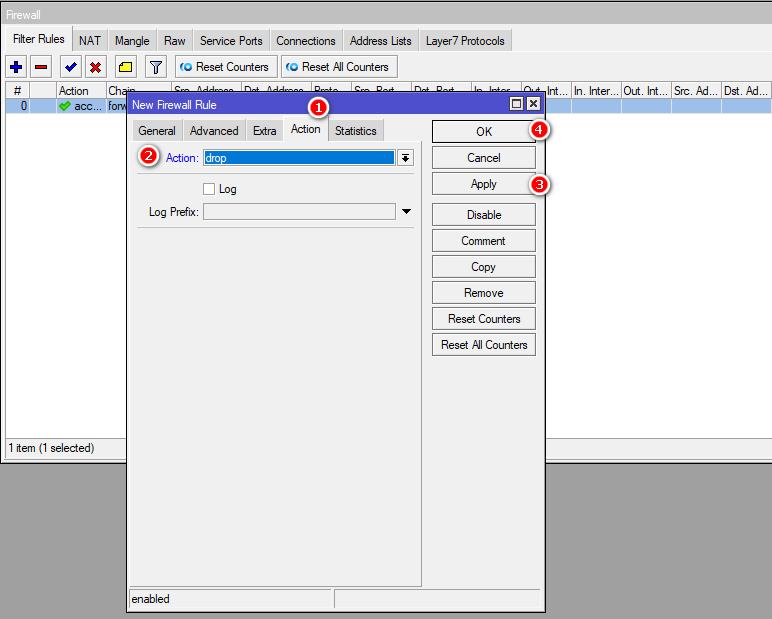Click the red X disable icon
This screenshot has height=619, width=772.
(x=95, y=67)
